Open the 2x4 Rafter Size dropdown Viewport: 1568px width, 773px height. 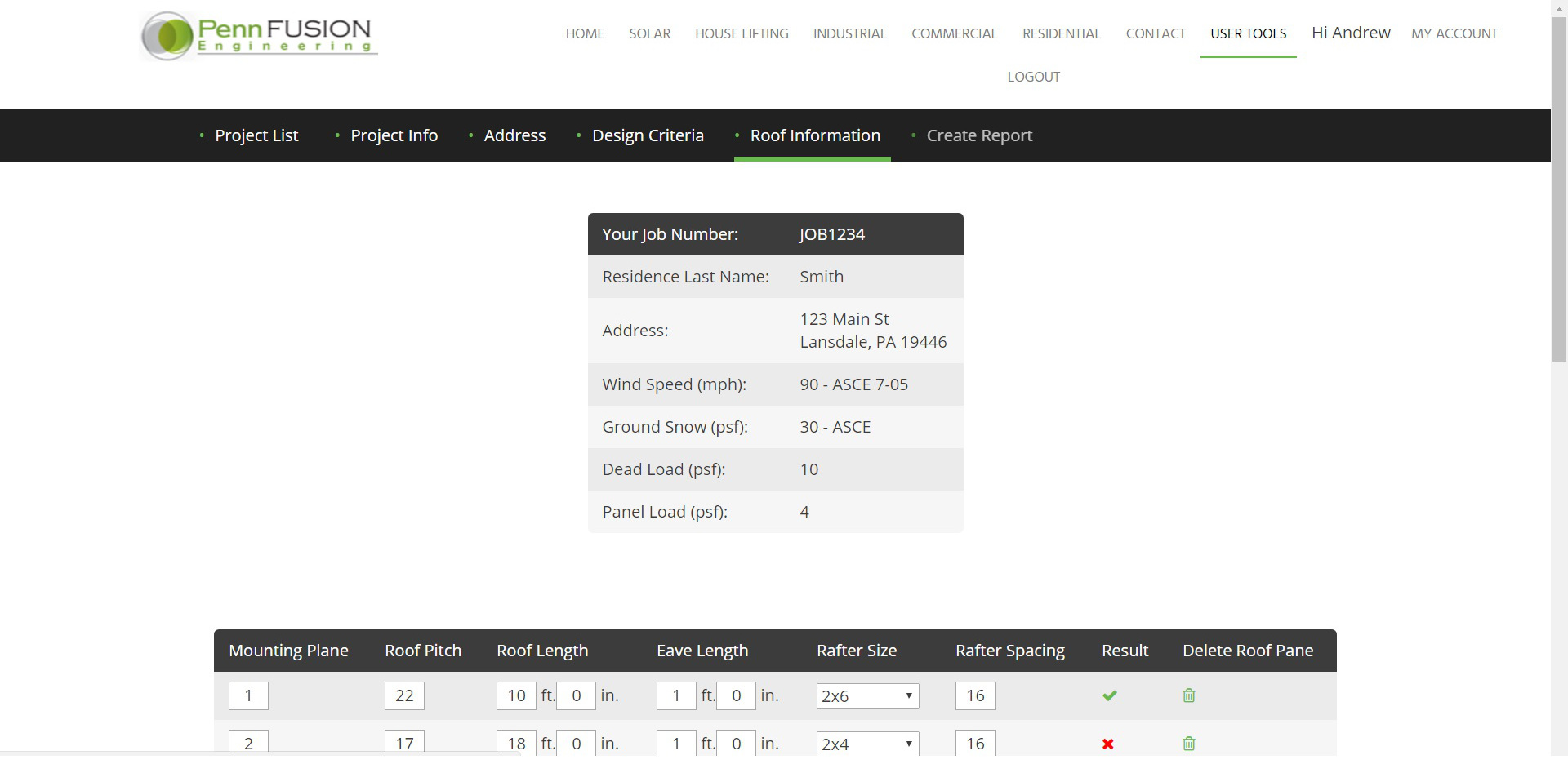867,744
